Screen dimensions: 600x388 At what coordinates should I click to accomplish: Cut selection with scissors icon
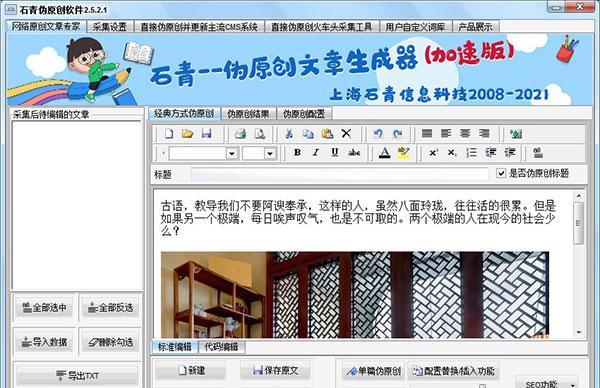tap(289, 134)
